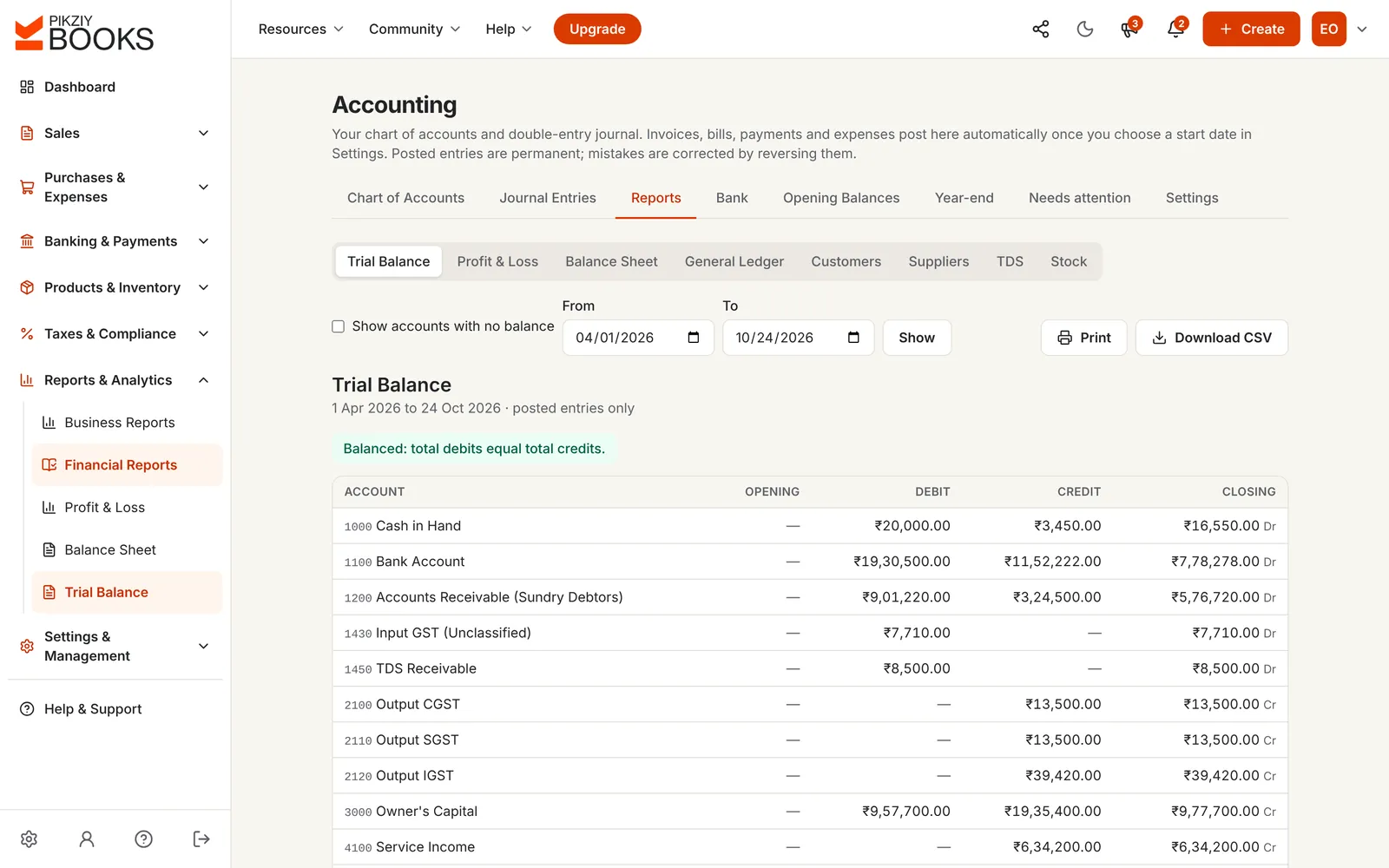Image resolution: width=1389 pixels, height=868 pixels.
Task: Click the From date input field
Action: (x=638, y=338)
